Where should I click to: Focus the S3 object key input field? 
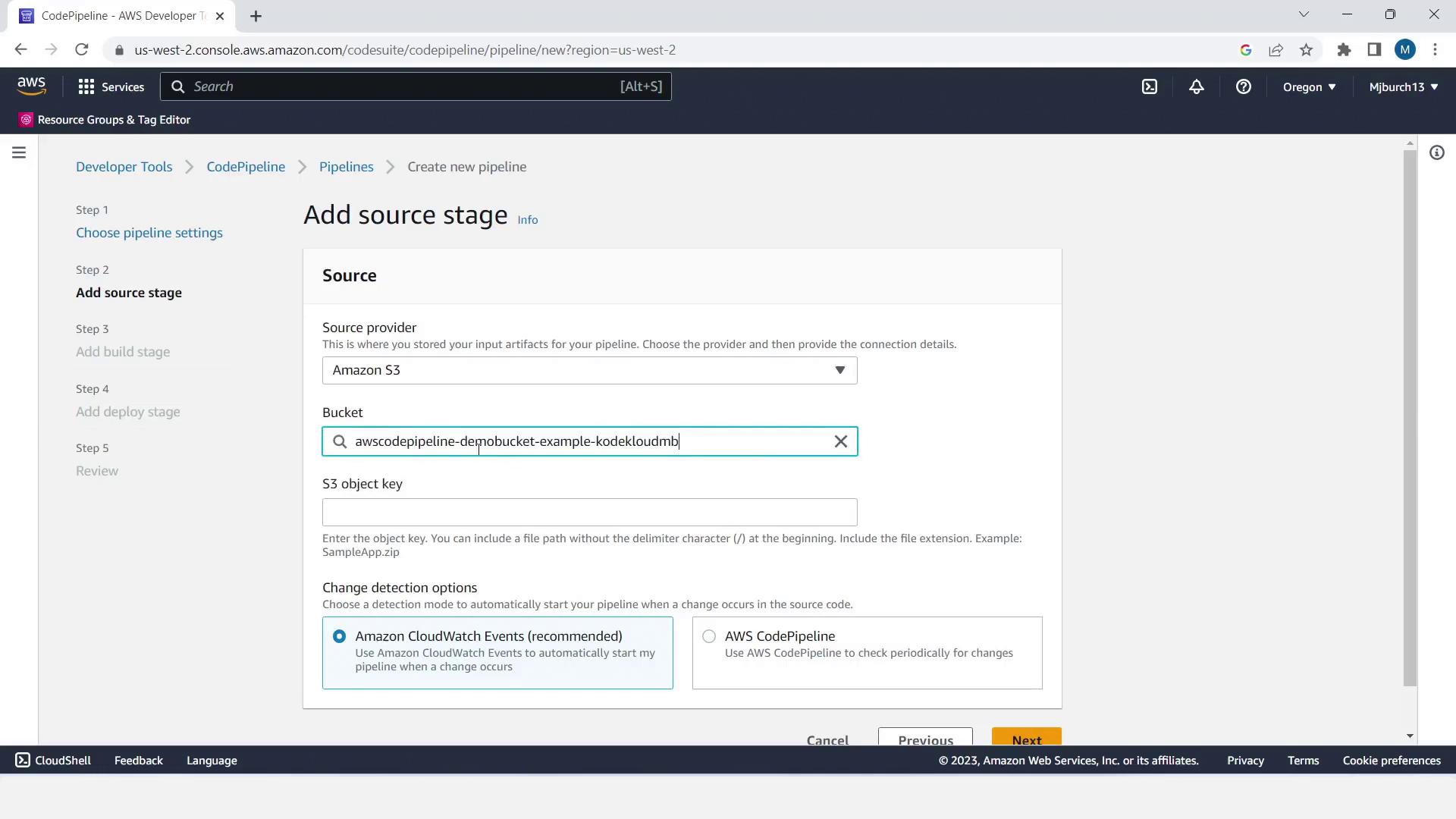[x=589, y=513]
